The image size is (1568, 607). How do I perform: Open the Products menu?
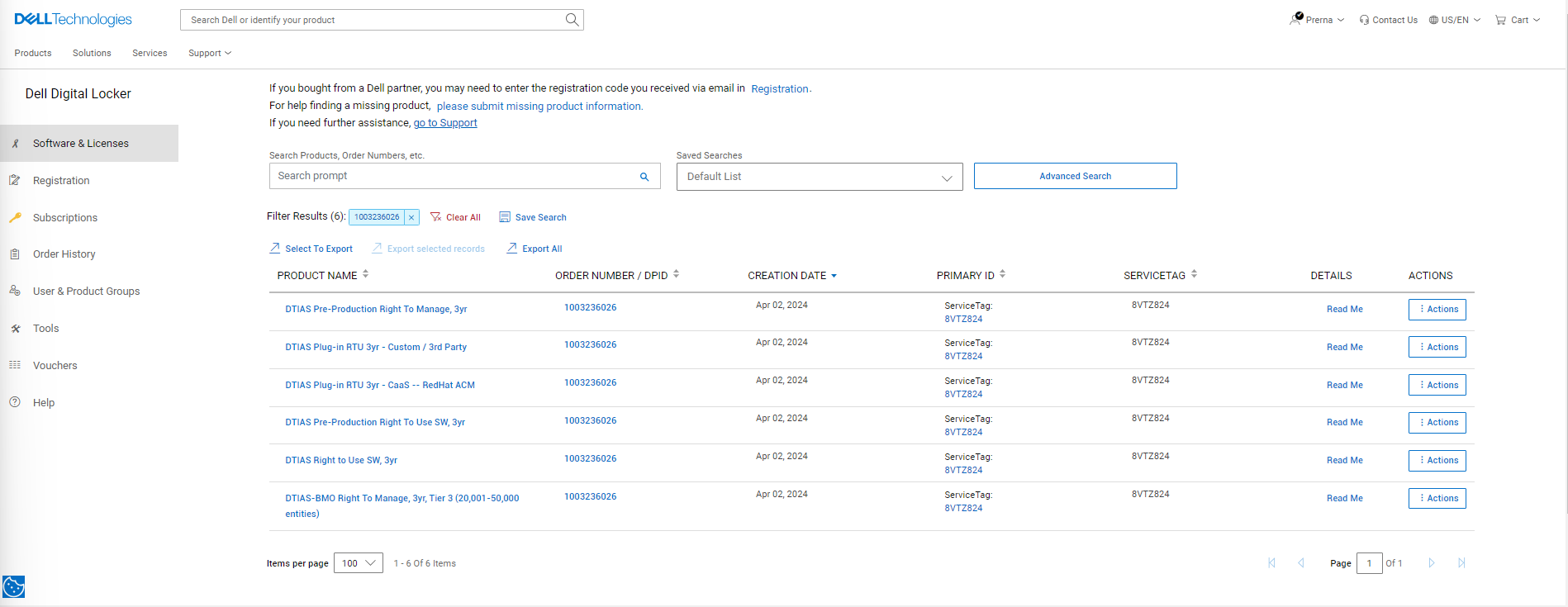pyautogui.click(x=33, y=53)
